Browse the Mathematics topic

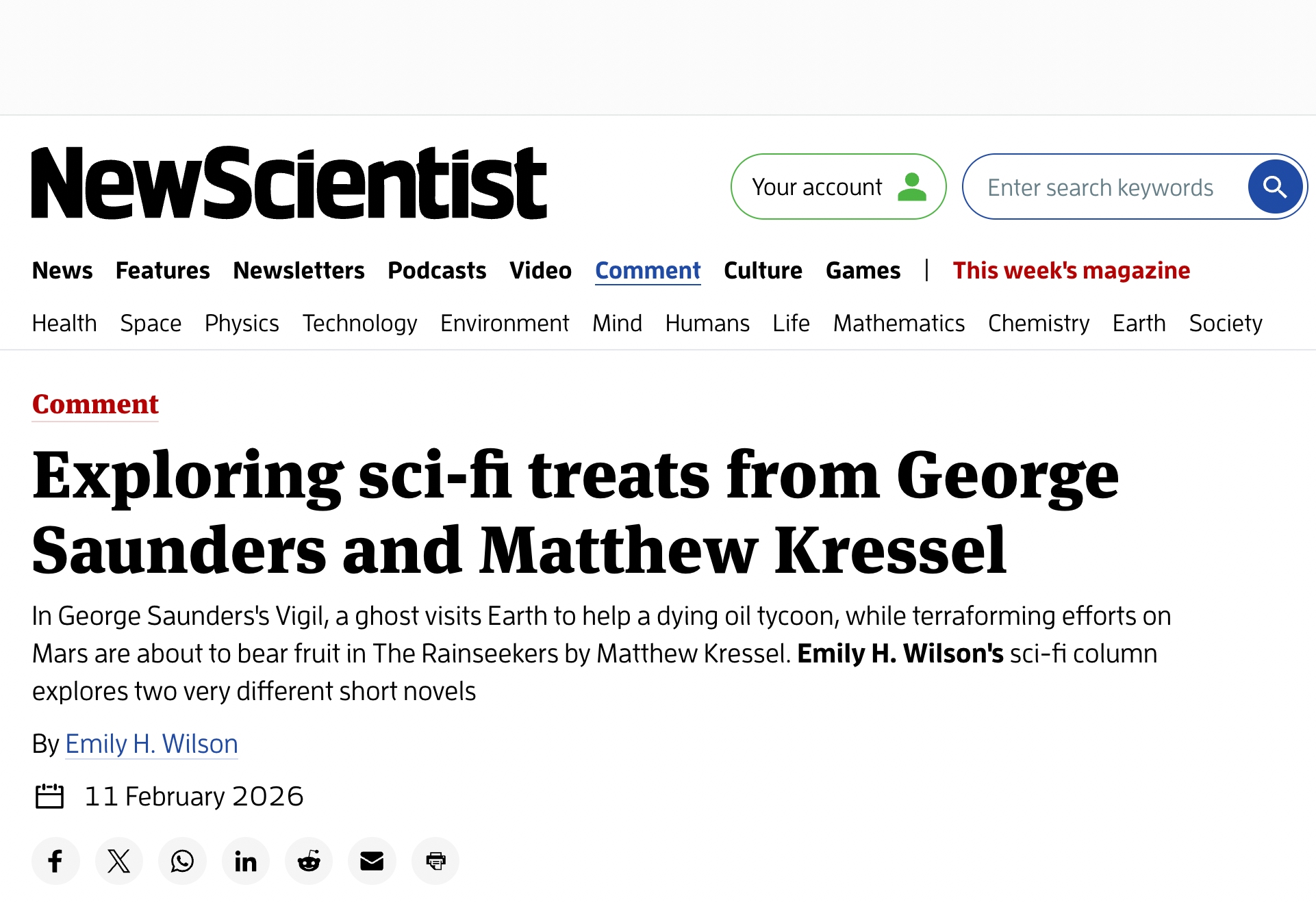(x=898, y=323)
